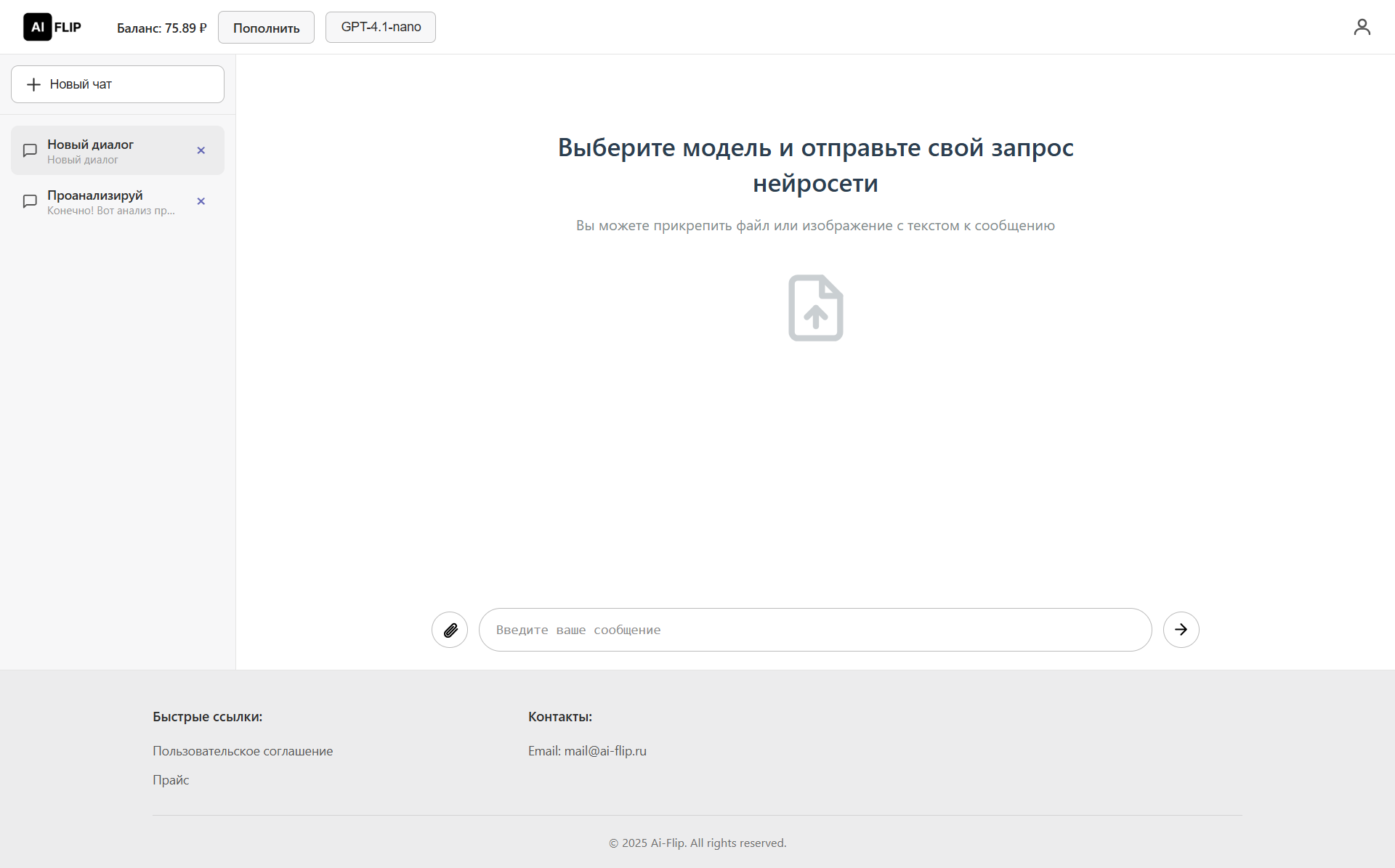
Task: Click plus icon in 'Новый чат' button
Action: (x=33, y=84)
